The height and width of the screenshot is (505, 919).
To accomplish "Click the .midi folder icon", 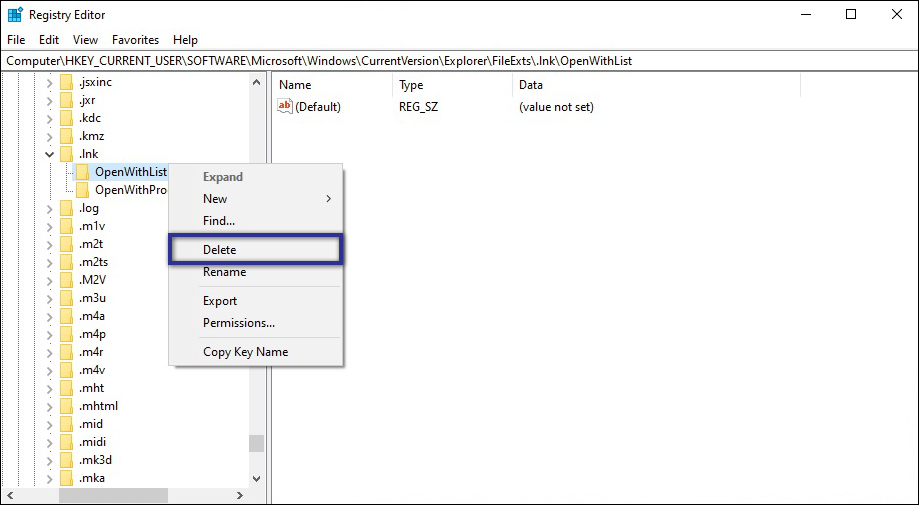I will click(x=66, y=442).
